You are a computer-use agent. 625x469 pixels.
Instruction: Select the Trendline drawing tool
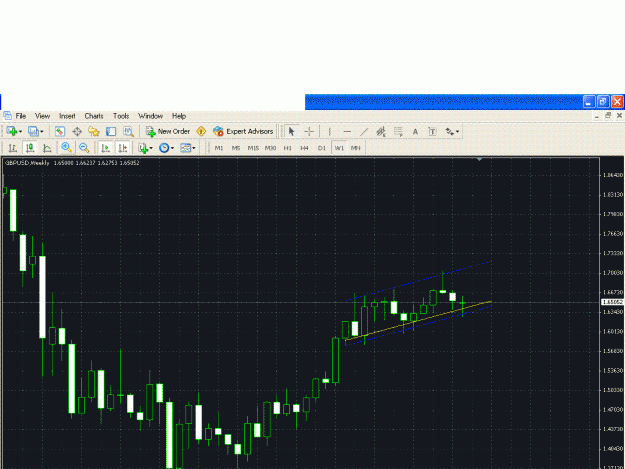[x=364, y=131]
